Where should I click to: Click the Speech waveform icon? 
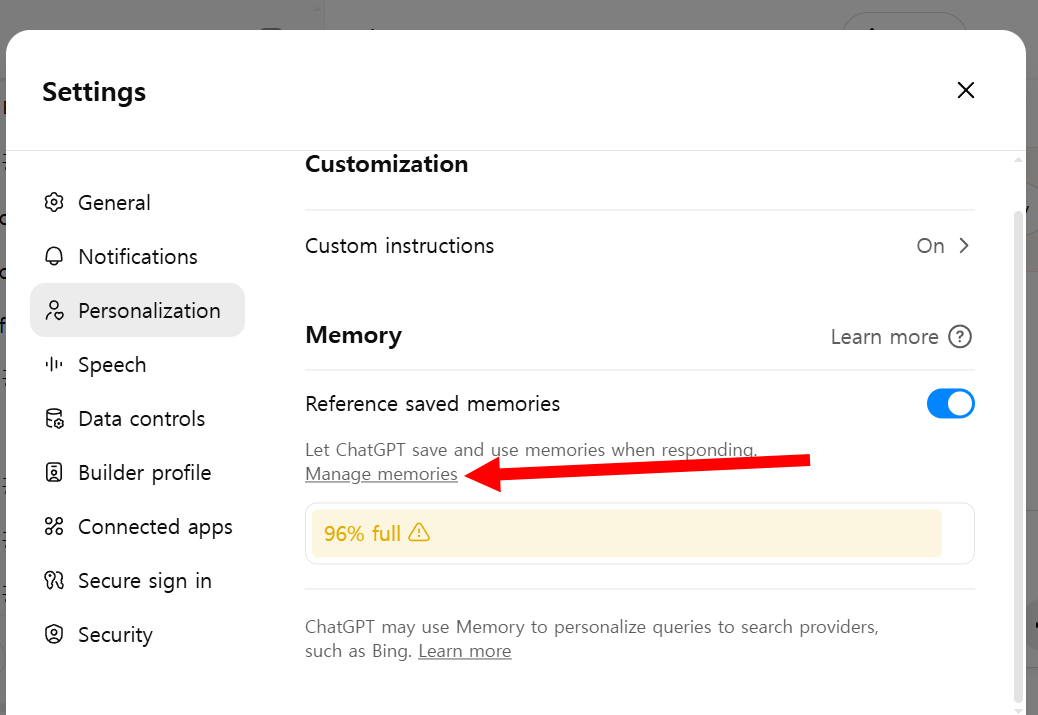54,364
